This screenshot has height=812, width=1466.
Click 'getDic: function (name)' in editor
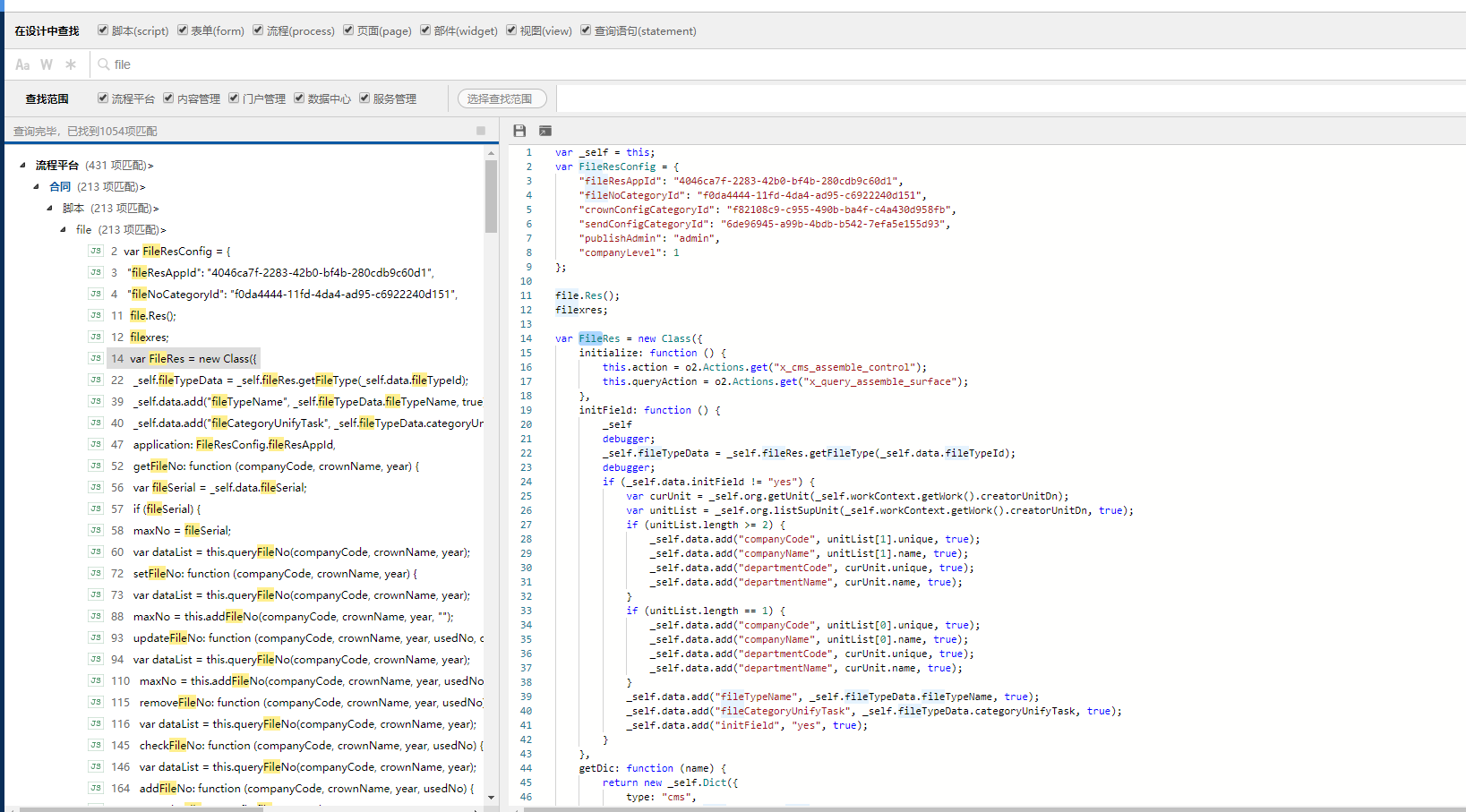653,768
